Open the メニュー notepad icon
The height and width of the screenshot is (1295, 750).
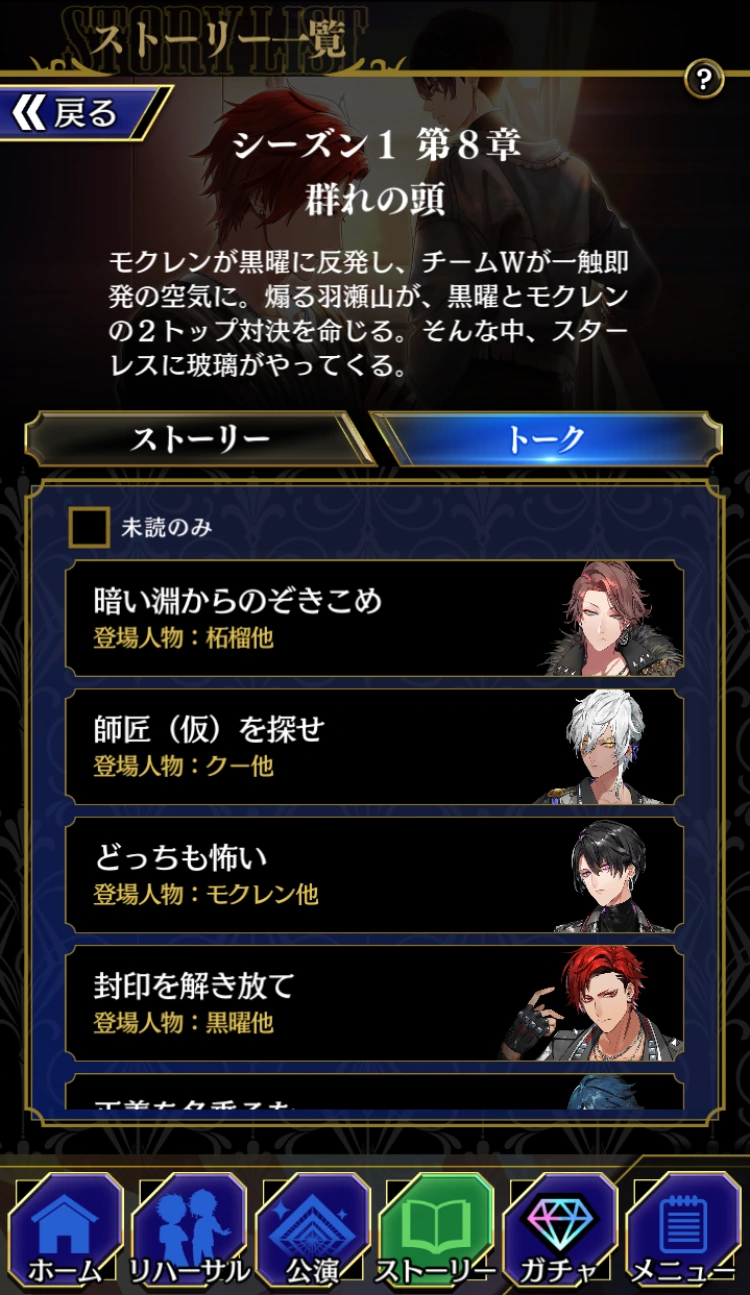coord(684,1231)
